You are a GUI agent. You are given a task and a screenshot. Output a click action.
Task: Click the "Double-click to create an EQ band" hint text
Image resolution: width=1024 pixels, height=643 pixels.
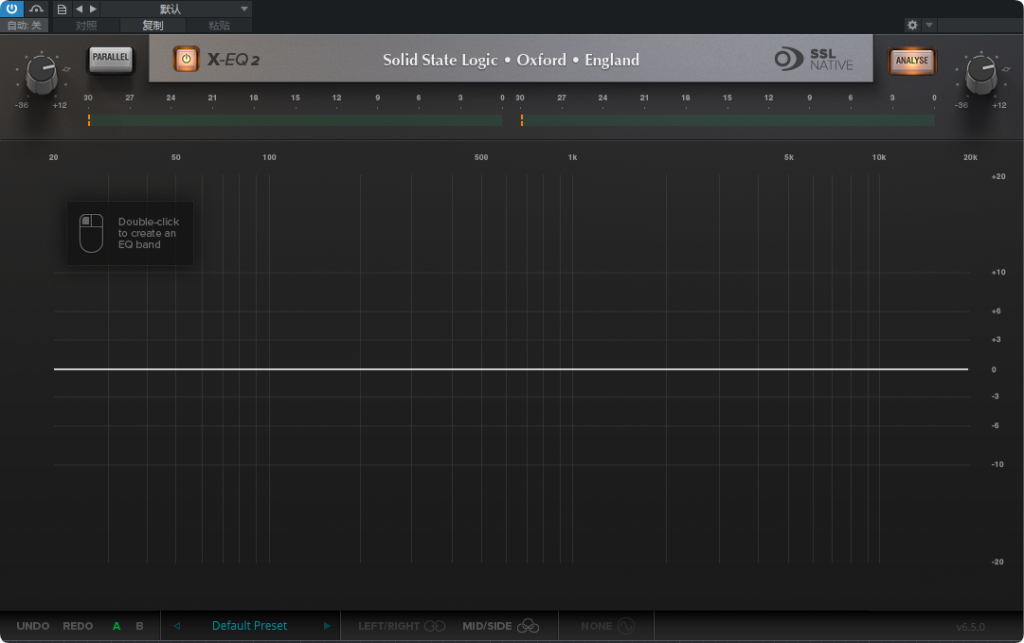coord(148,233)
